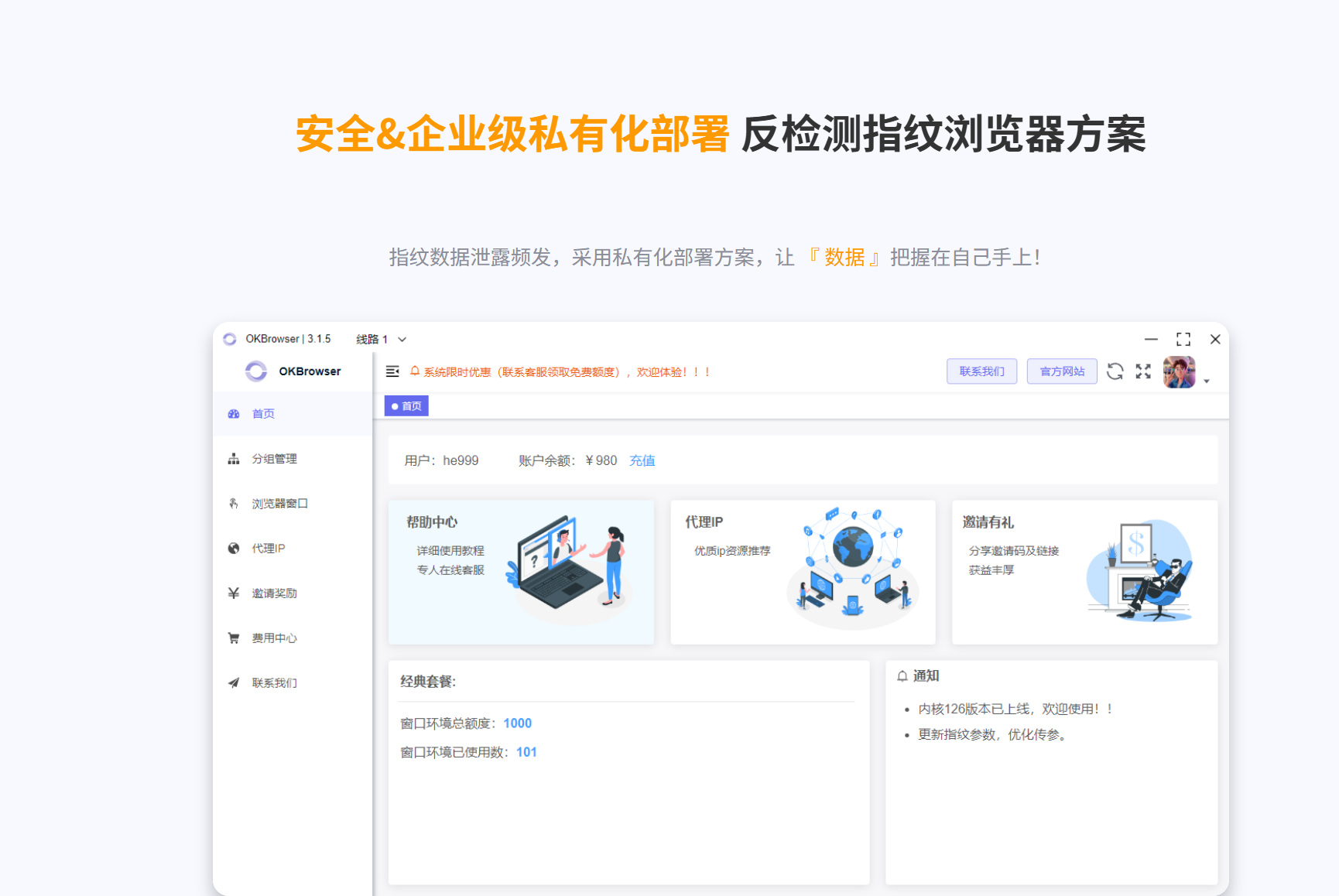Click the refresh icon in the top bar
Screen dimensions: 1339x896
(x=1115, y=371)
